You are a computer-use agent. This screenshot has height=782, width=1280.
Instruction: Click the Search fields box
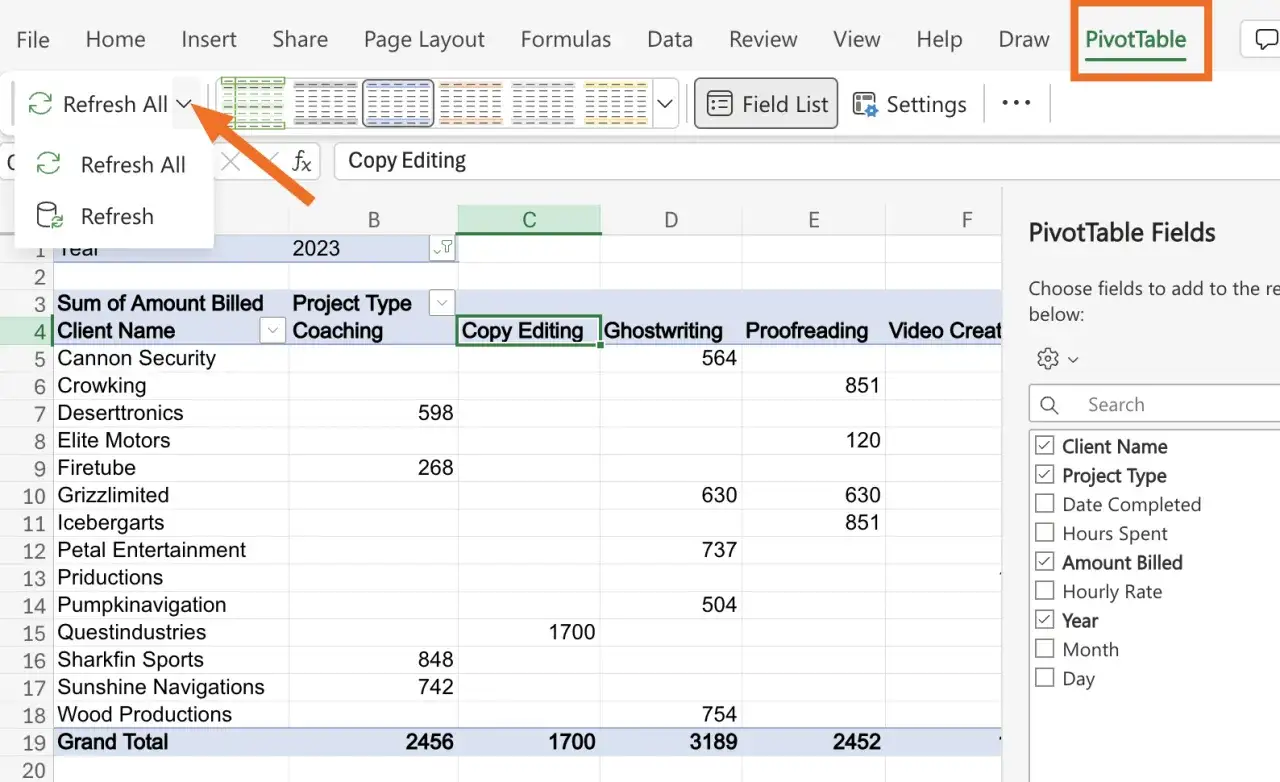click(1155, 405)
